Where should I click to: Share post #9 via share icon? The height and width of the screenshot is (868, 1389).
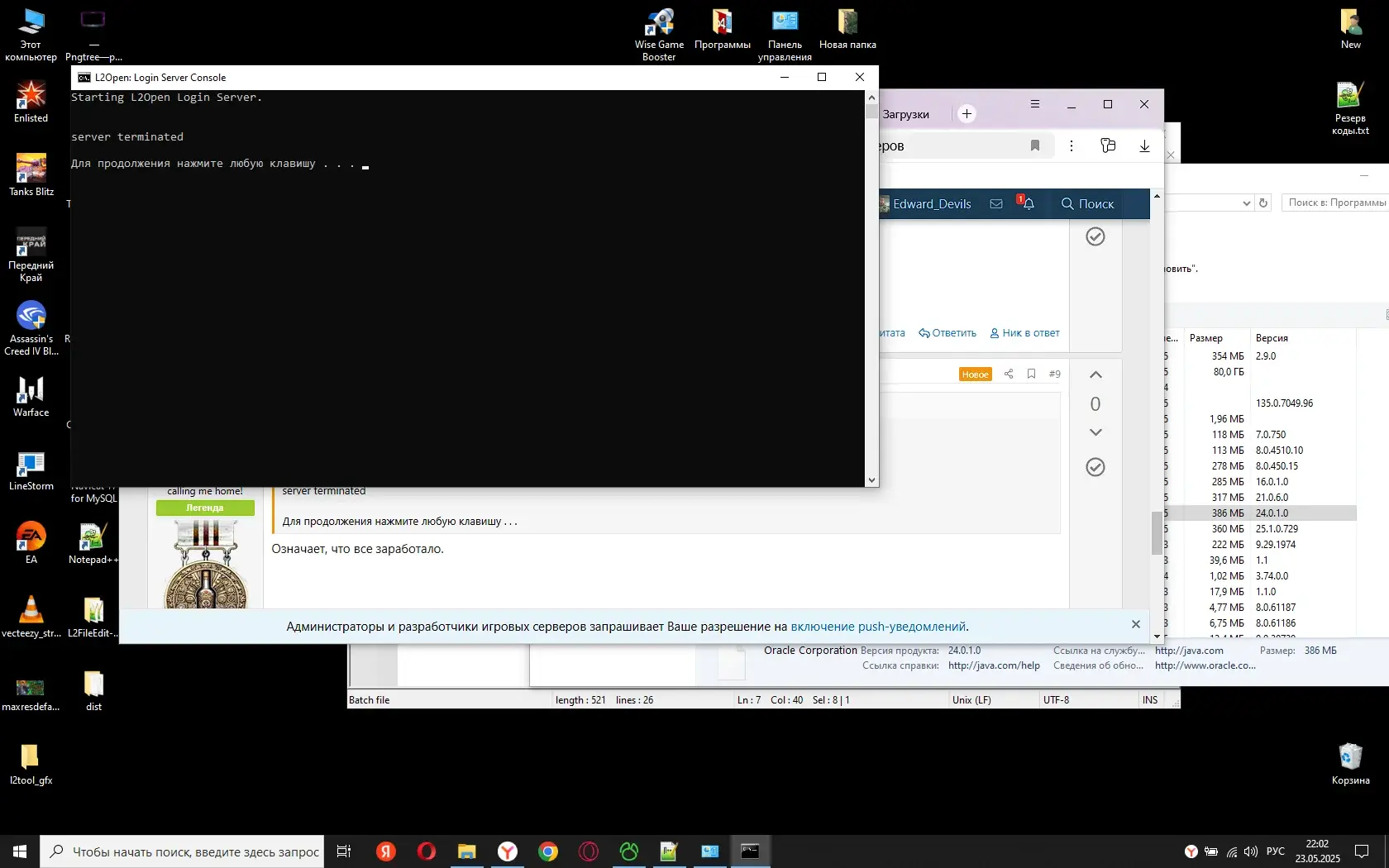pyautogui.click(x=1009, y=374)
